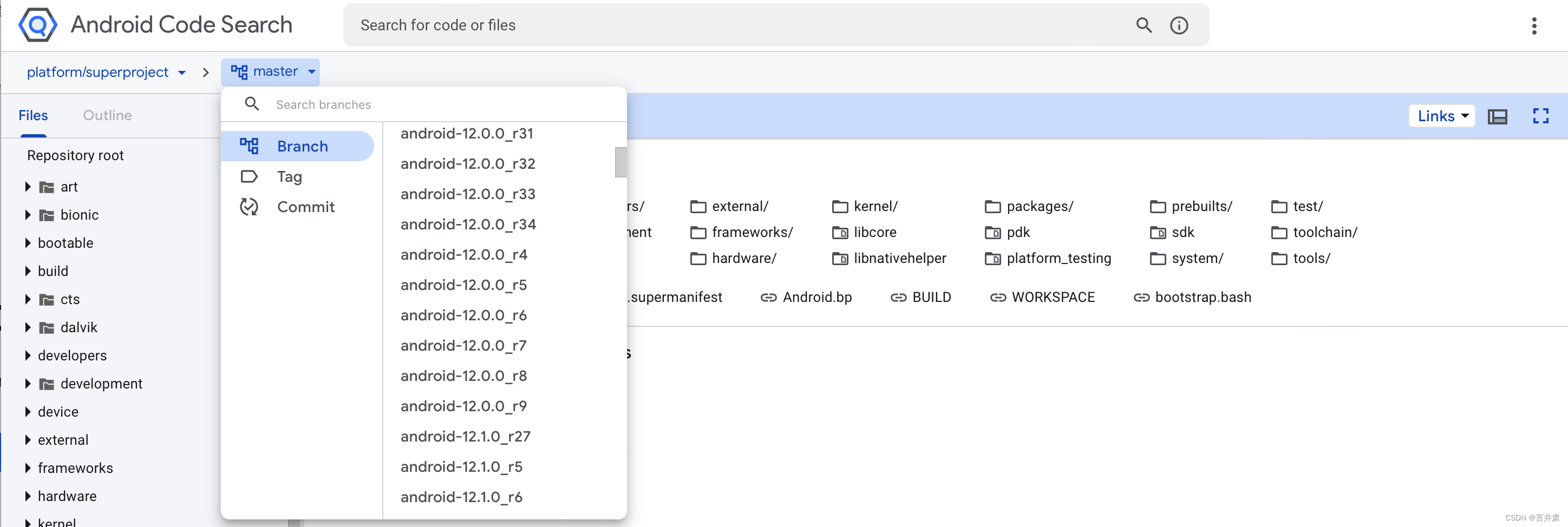Open the Links dropdown
1568x527 pixels.
coord(1441,116)
